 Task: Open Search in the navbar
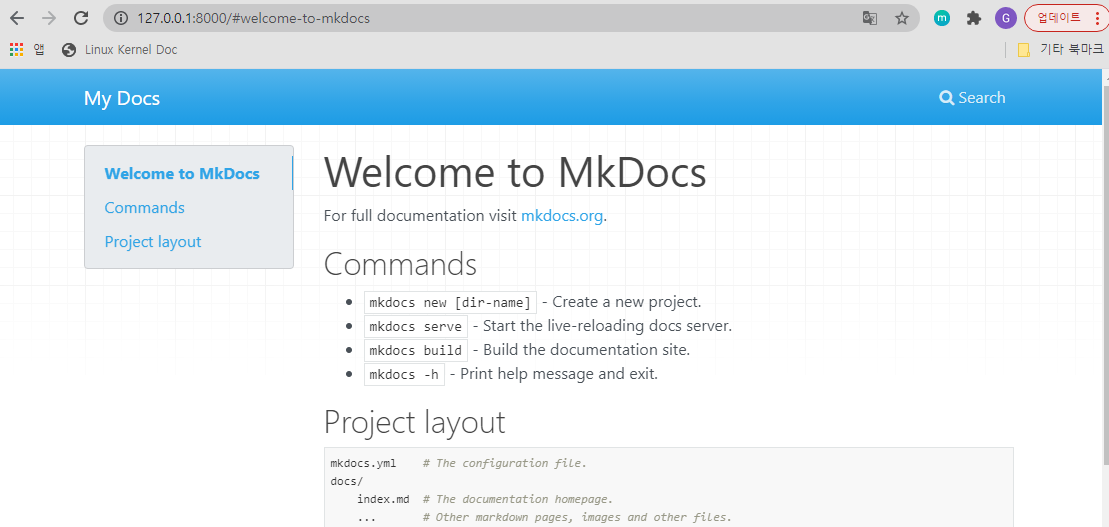tap(972, 98)
